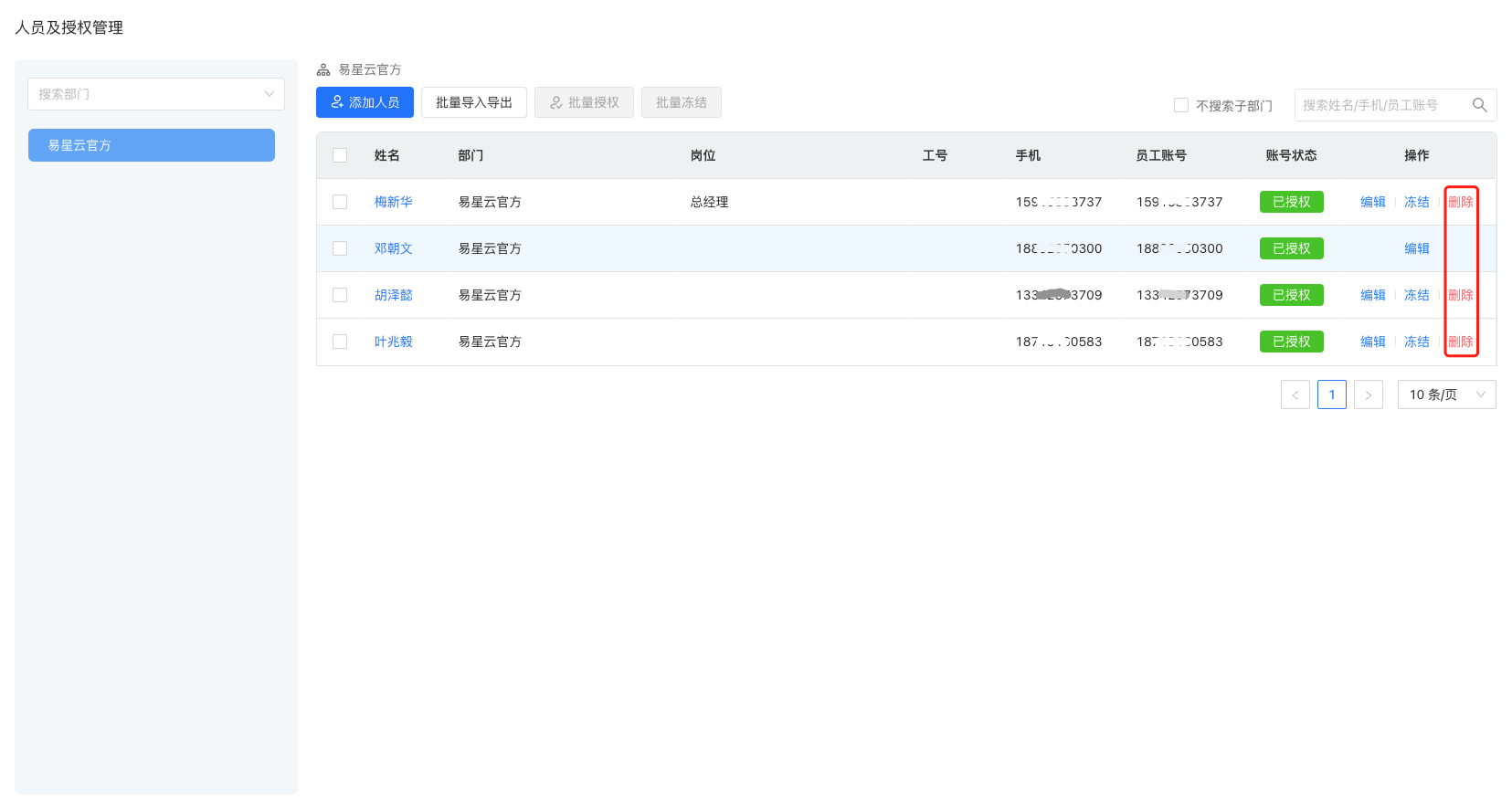Click 冻结 for 胡泽懿
Image resolution: width=1512 pixels, height=810 pixels.
click(1417, 295)
